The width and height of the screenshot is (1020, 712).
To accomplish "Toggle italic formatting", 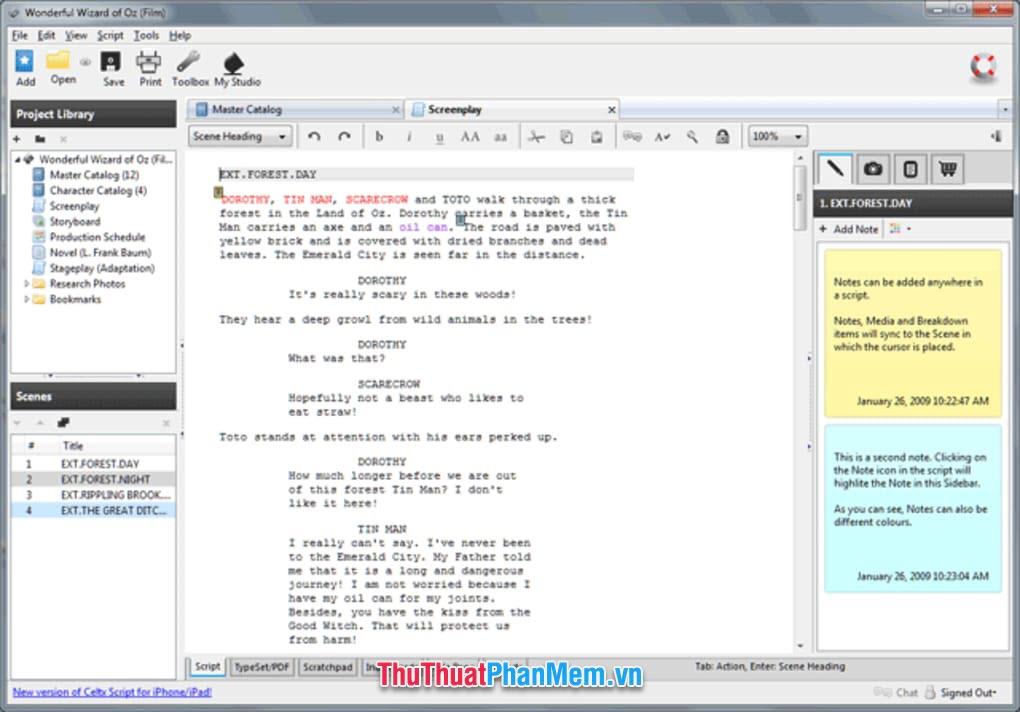I will point(409,136).
